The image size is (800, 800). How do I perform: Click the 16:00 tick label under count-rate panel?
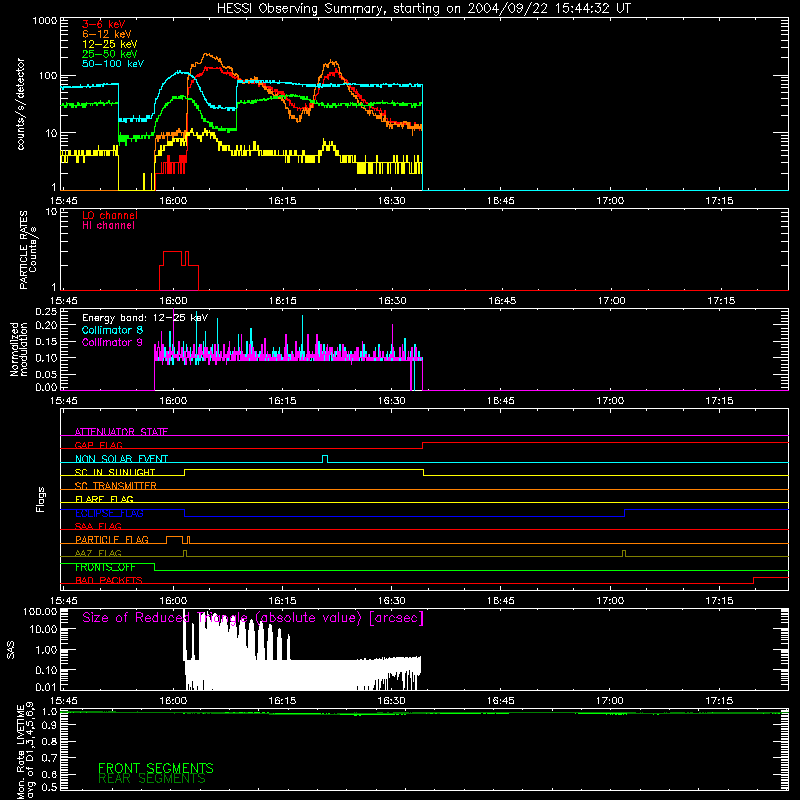(173, 201)
